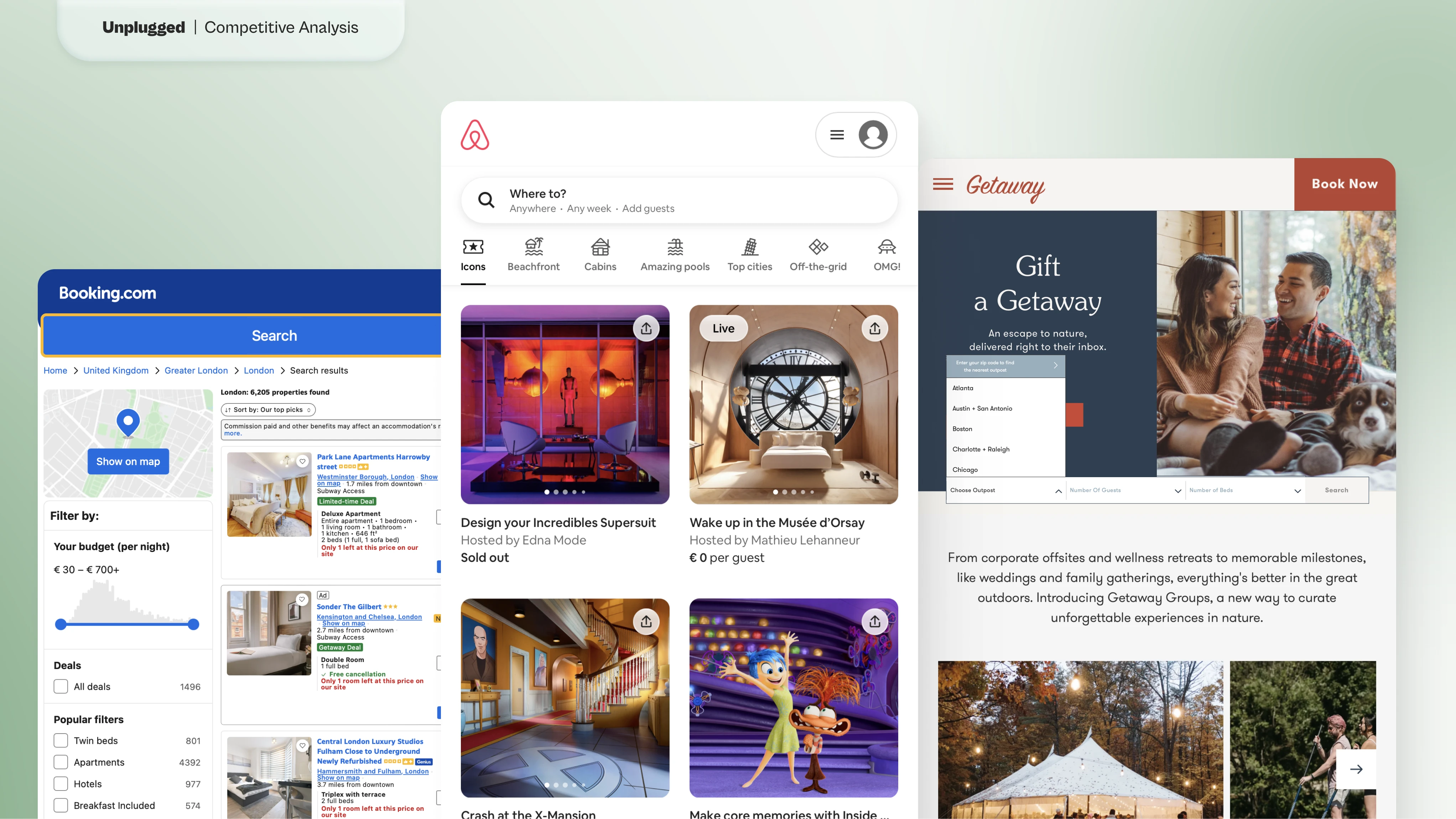Go to the Home breadcrumb
1456x819 pixels.
point(56,370)
